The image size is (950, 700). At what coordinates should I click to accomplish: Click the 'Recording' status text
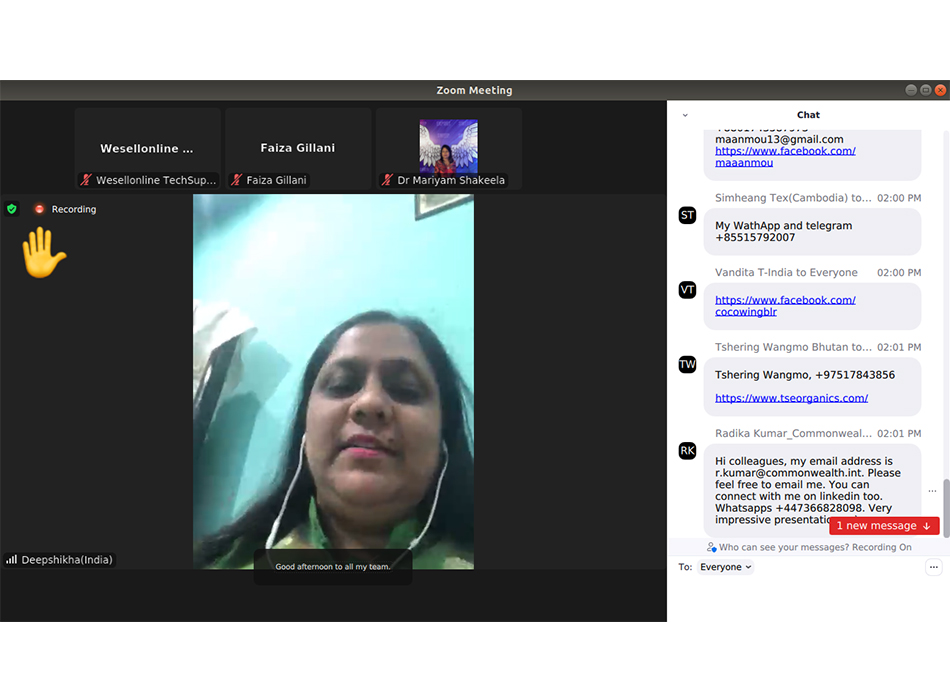tap(73, 209)
